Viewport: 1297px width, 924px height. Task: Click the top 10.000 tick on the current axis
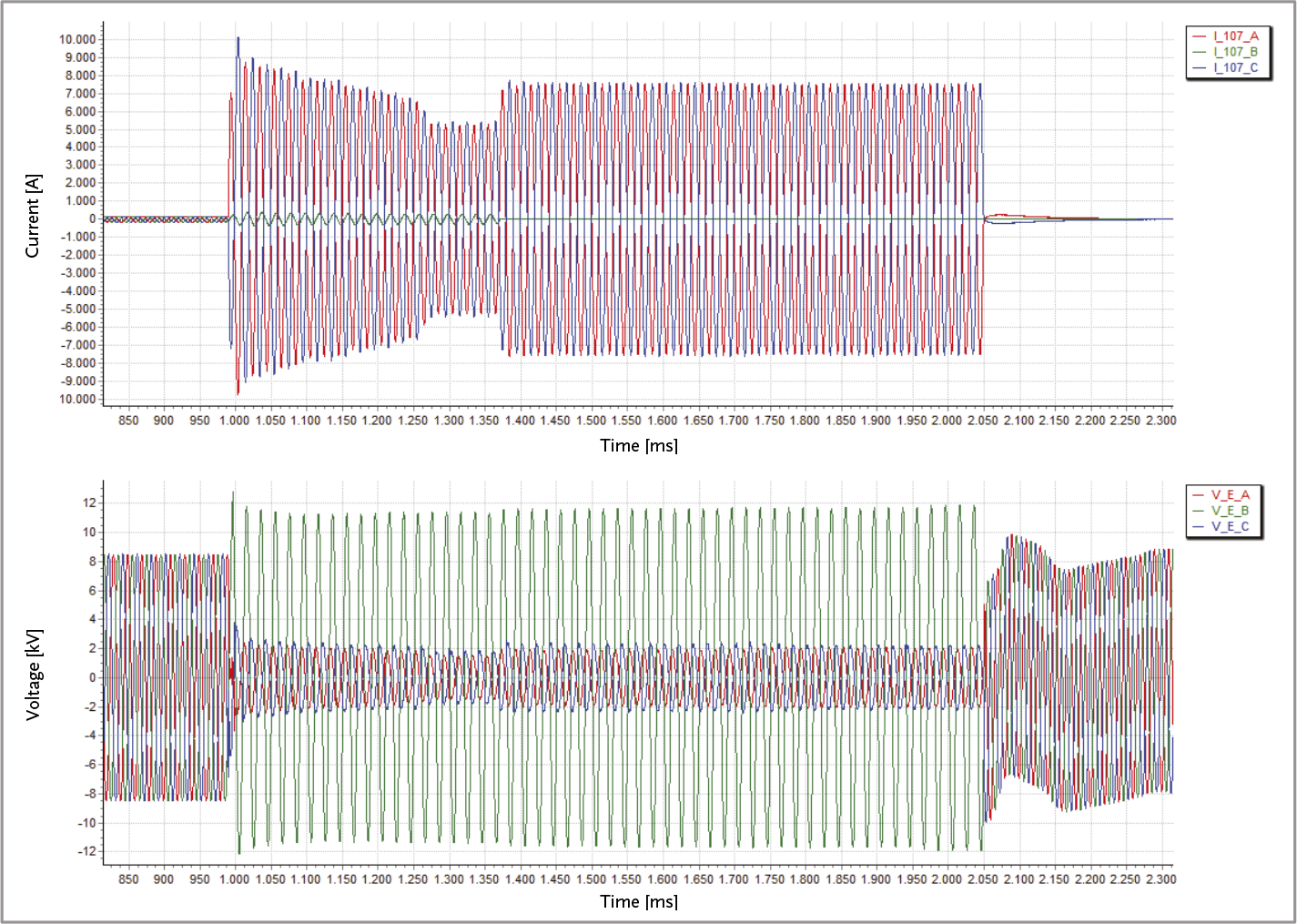coord(76,39)
